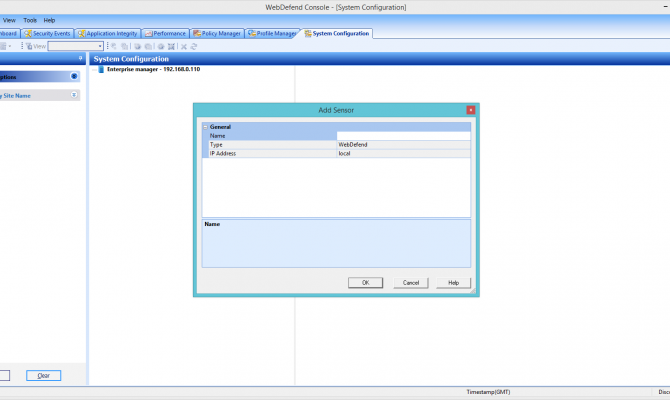Open the toolbar View combo box

click(75, 46)
